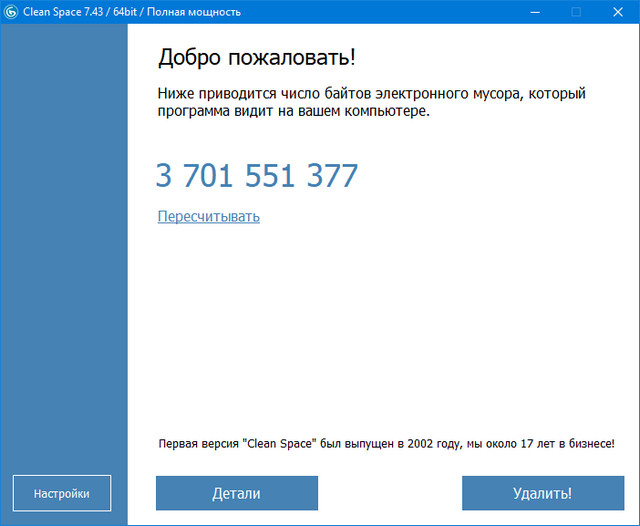Click the 64bit label in the title bar
The image size is (640, 526).
tap(130, 12)
